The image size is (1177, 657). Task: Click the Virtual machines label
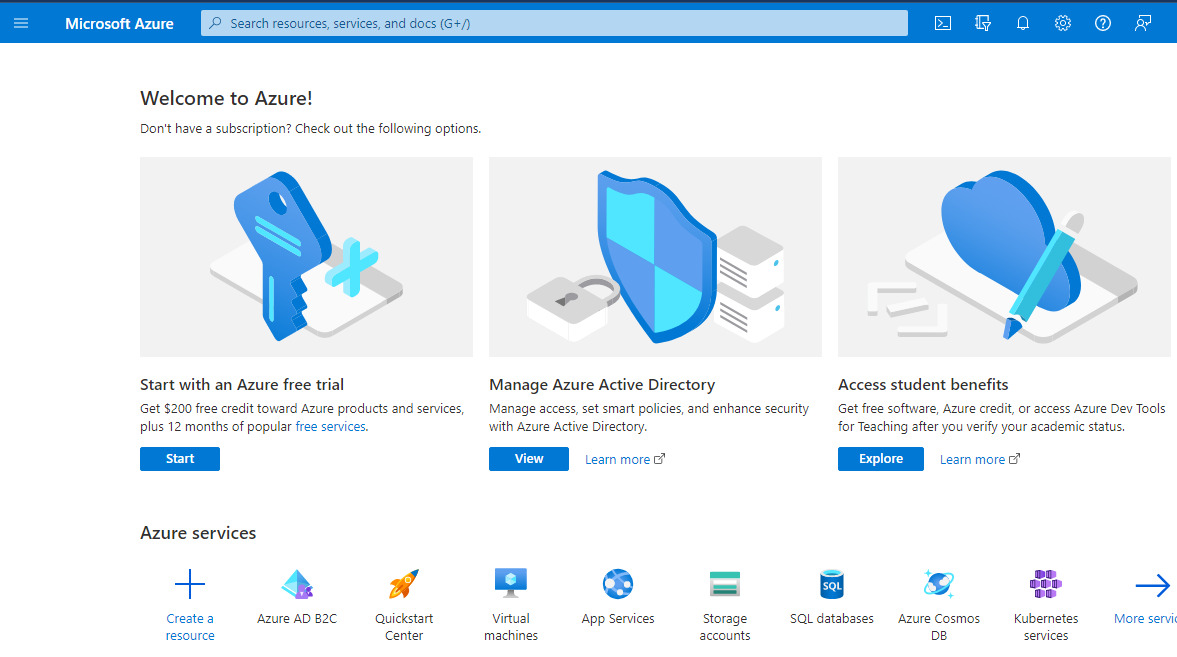pyautogui.click(x=511, y=627)
